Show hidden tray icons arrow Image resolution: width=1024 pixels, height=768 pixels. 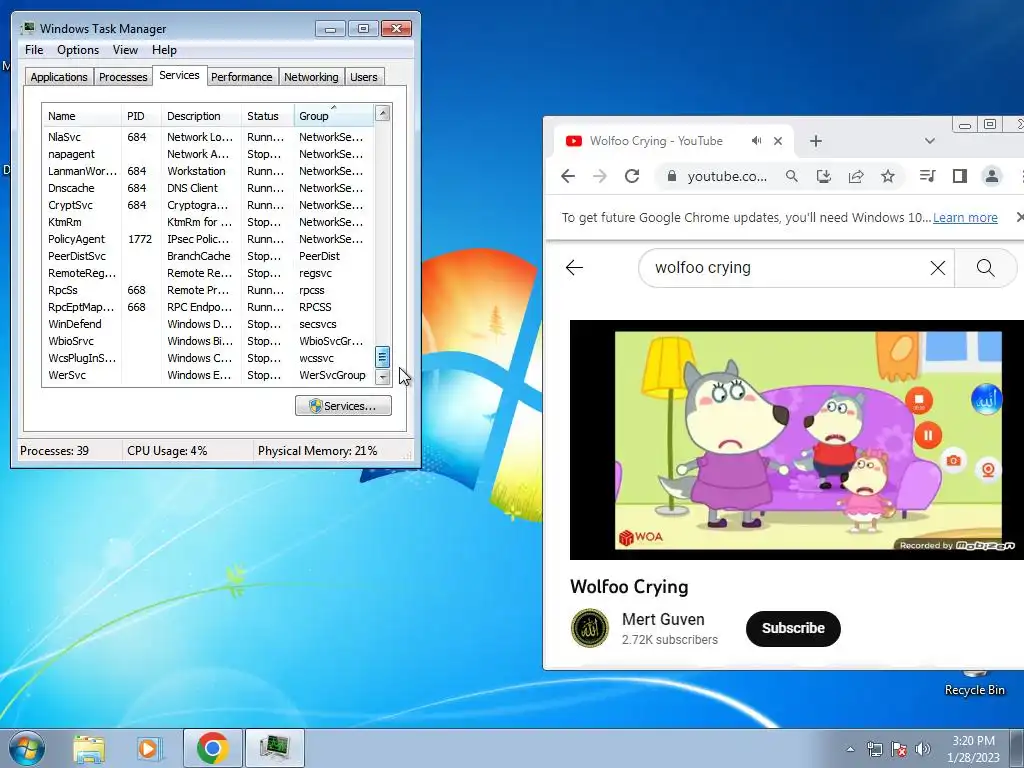tap(850, 749)
